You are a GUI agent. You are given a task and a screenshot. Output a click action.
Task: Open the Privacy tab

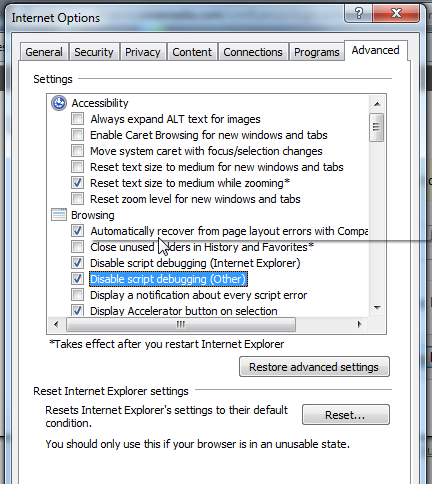click(x=143, y=52)
